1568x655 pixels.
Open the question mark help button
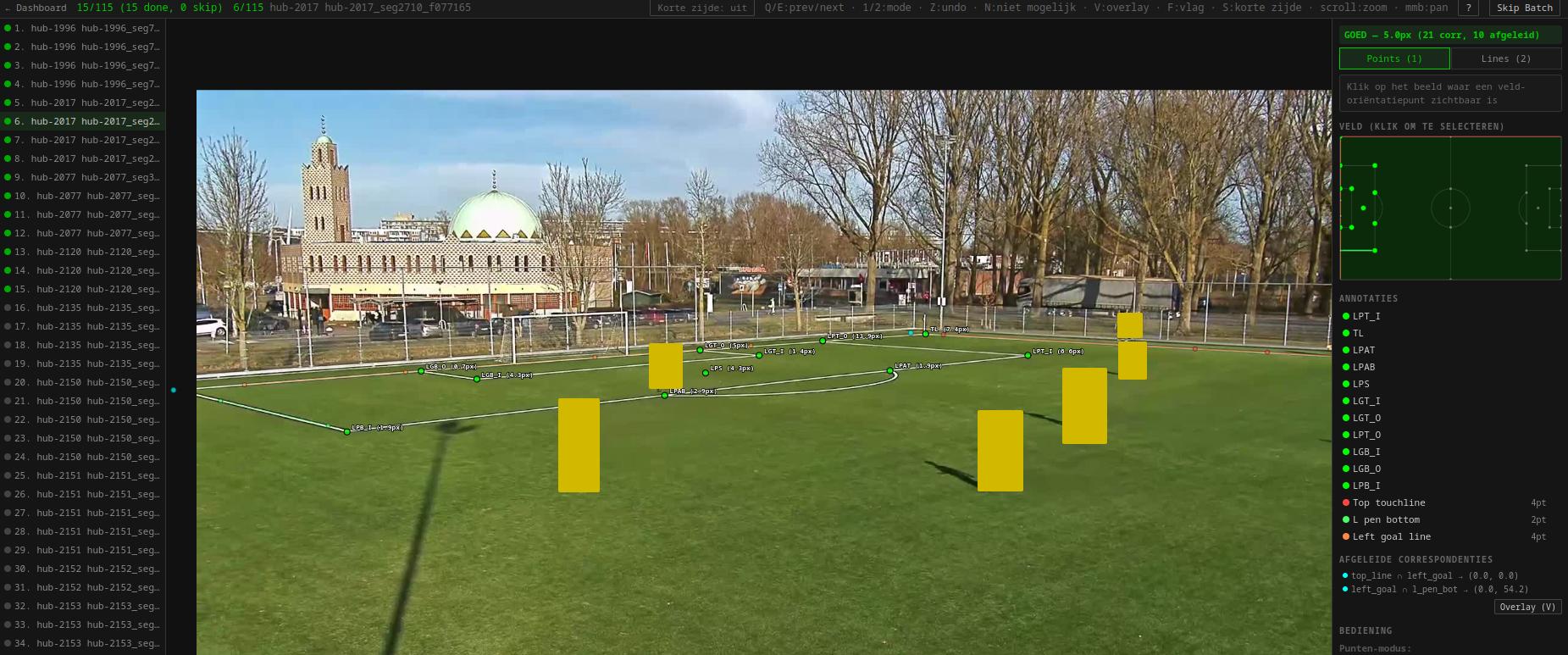[x=1469, y=8]
